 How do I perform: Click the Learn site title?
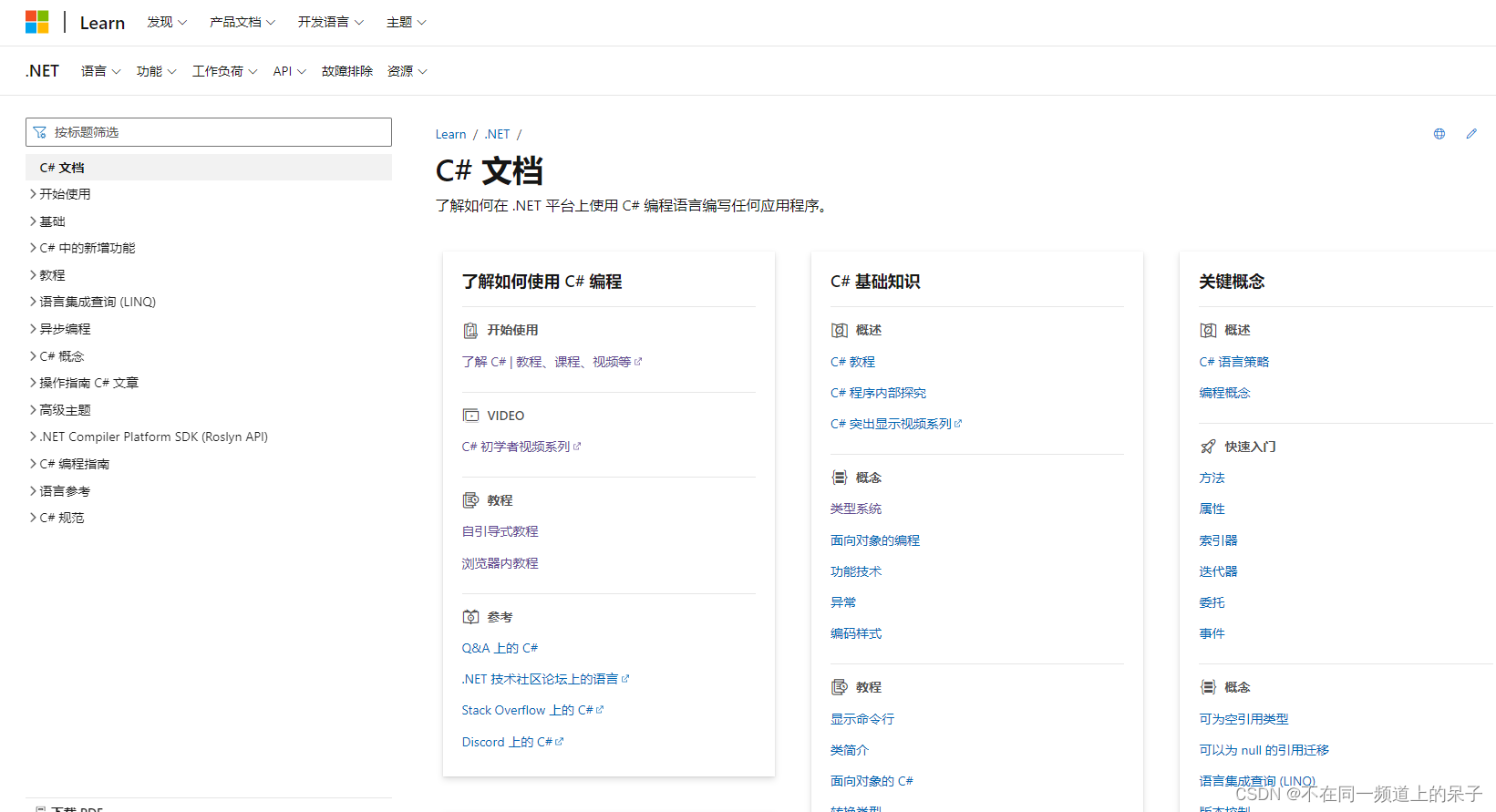[x=102, y=23]
